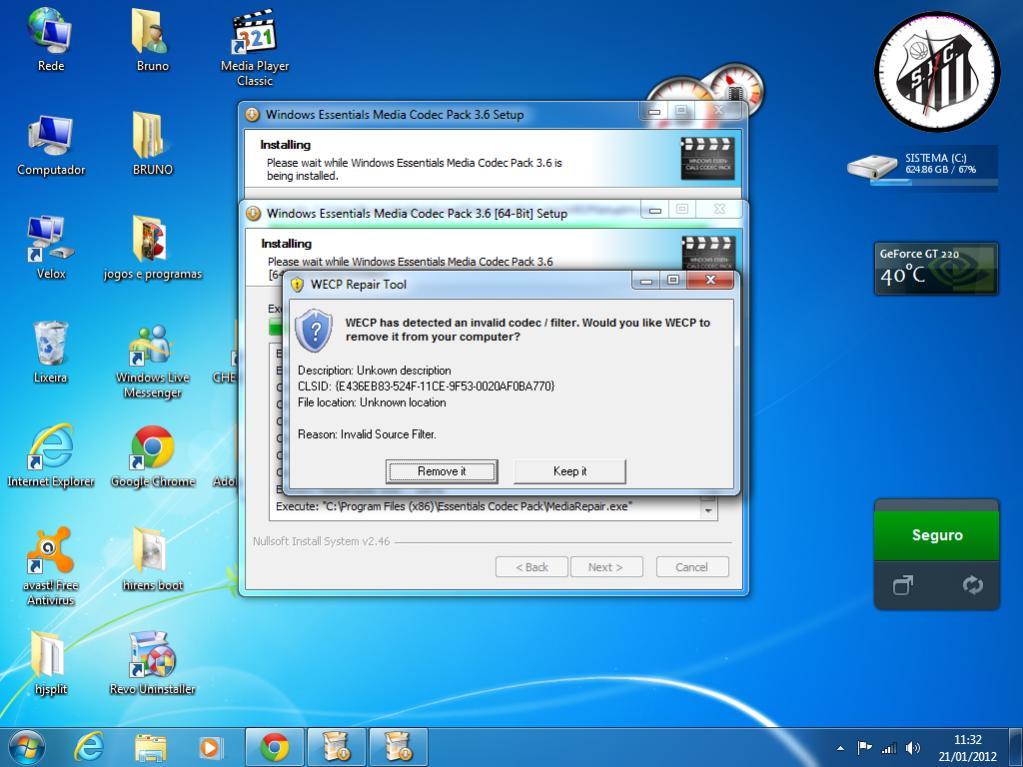Click the network signal tray icon

[x=888, y=747]
